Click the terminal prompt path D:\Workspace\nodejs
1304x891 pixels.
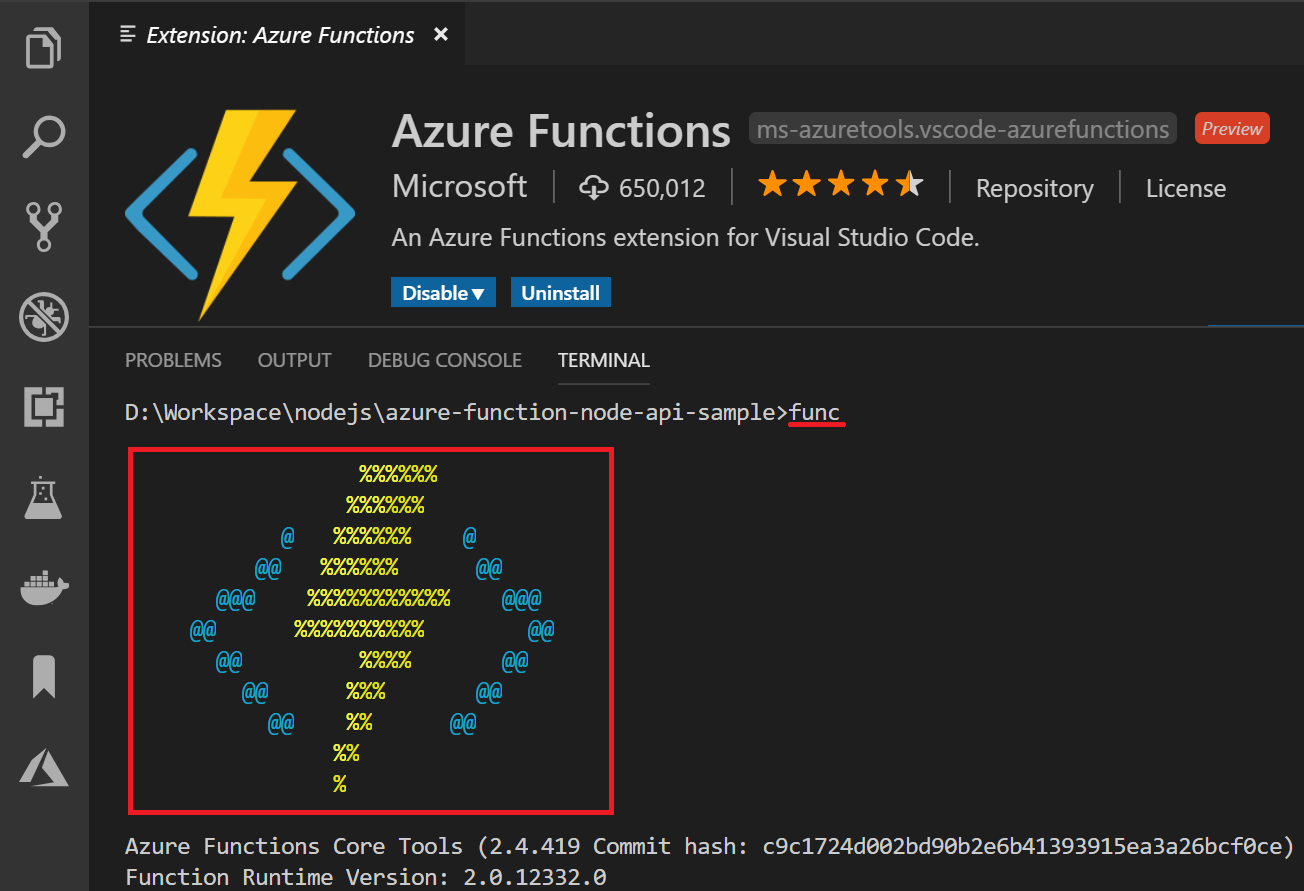click(248, 413)
